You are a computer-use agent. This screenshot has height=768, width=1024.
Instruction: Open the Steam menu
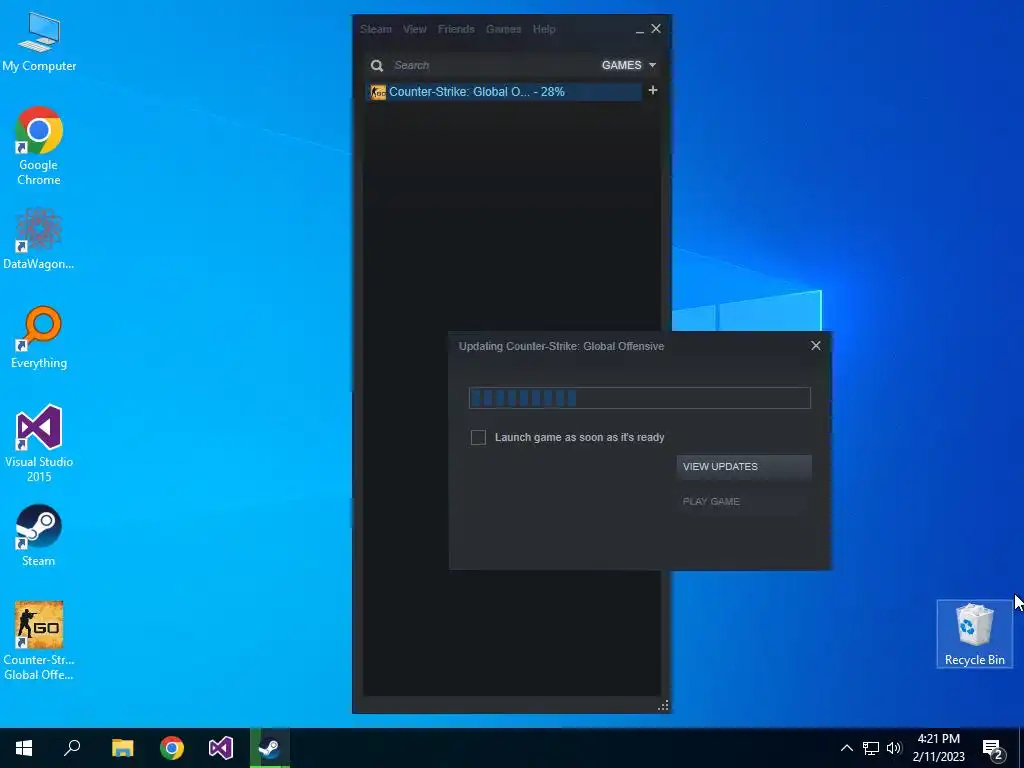point(376,29)
